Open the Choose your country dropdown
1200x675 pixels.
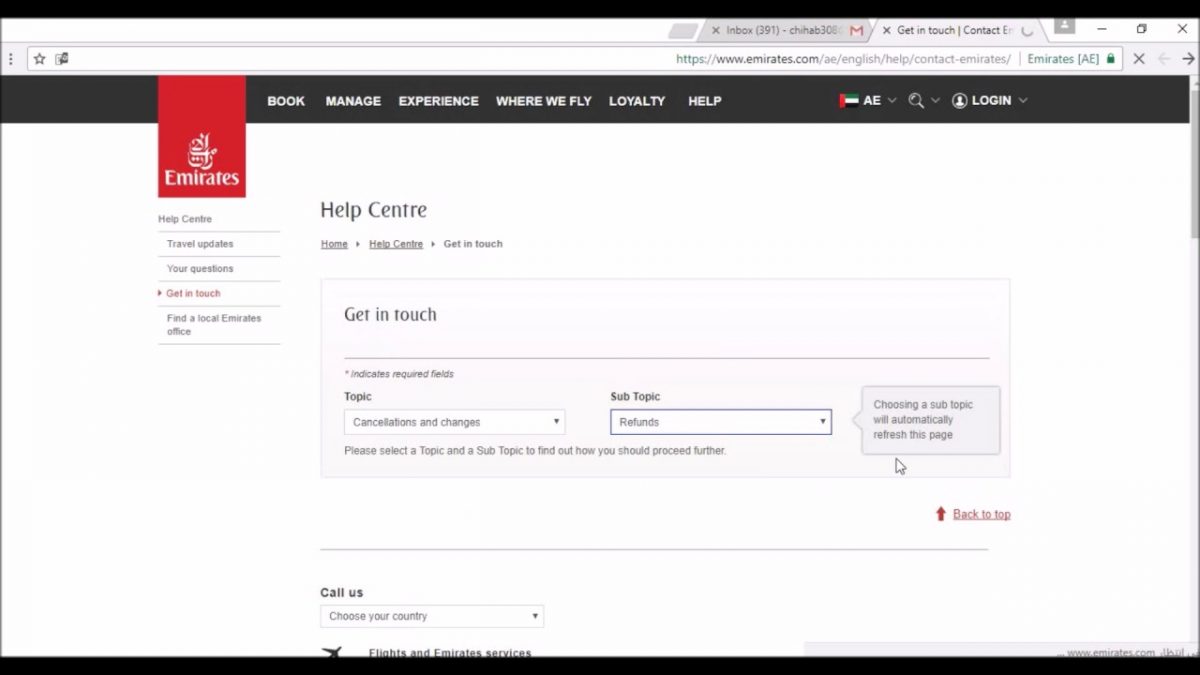coord(432,616)
